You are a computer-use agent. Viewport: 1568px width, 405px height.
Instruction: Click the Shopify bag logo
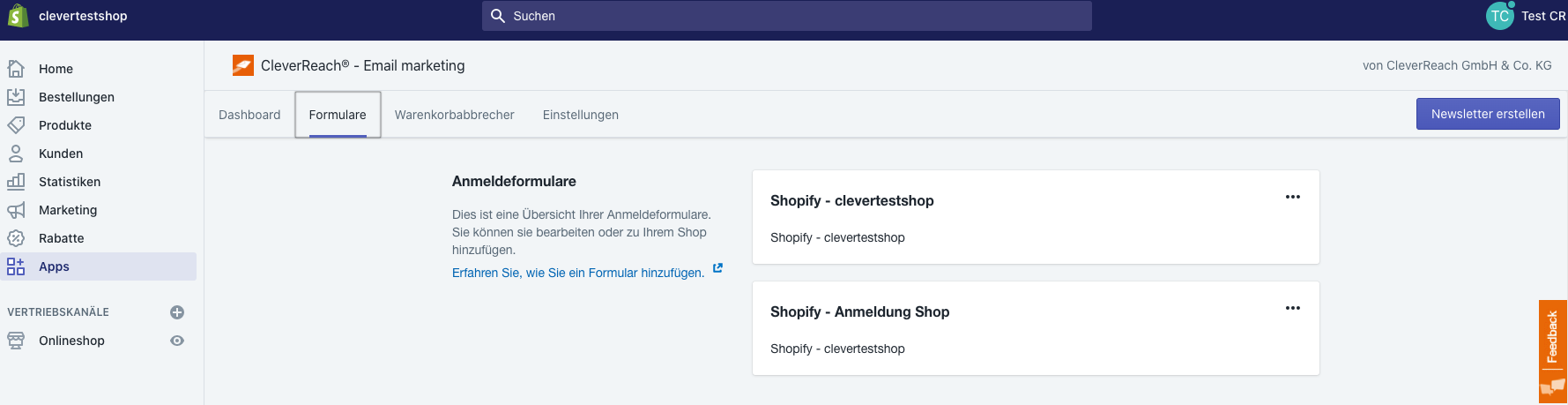click(x=18, y=16)
